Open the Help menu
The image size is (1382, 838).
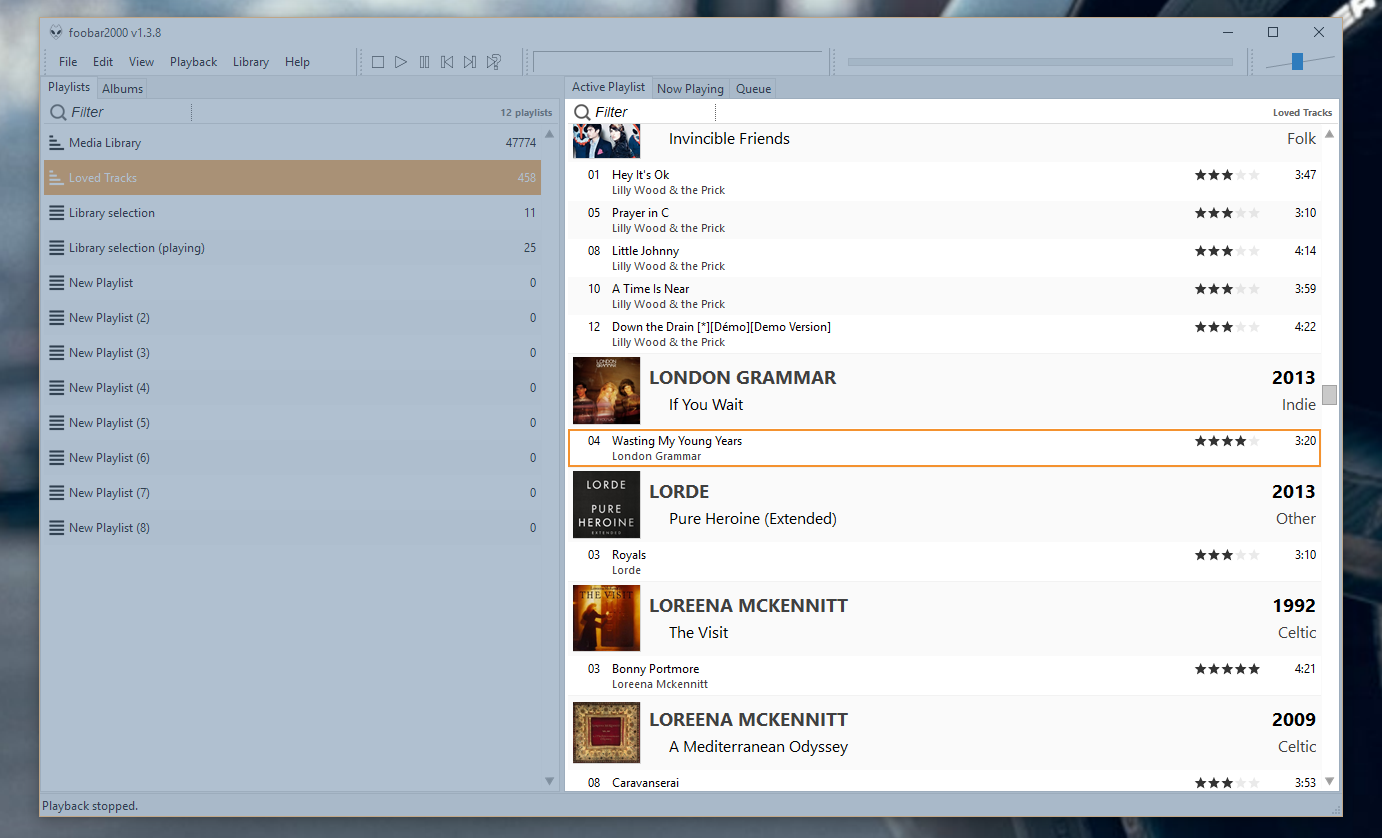point(297,62)
